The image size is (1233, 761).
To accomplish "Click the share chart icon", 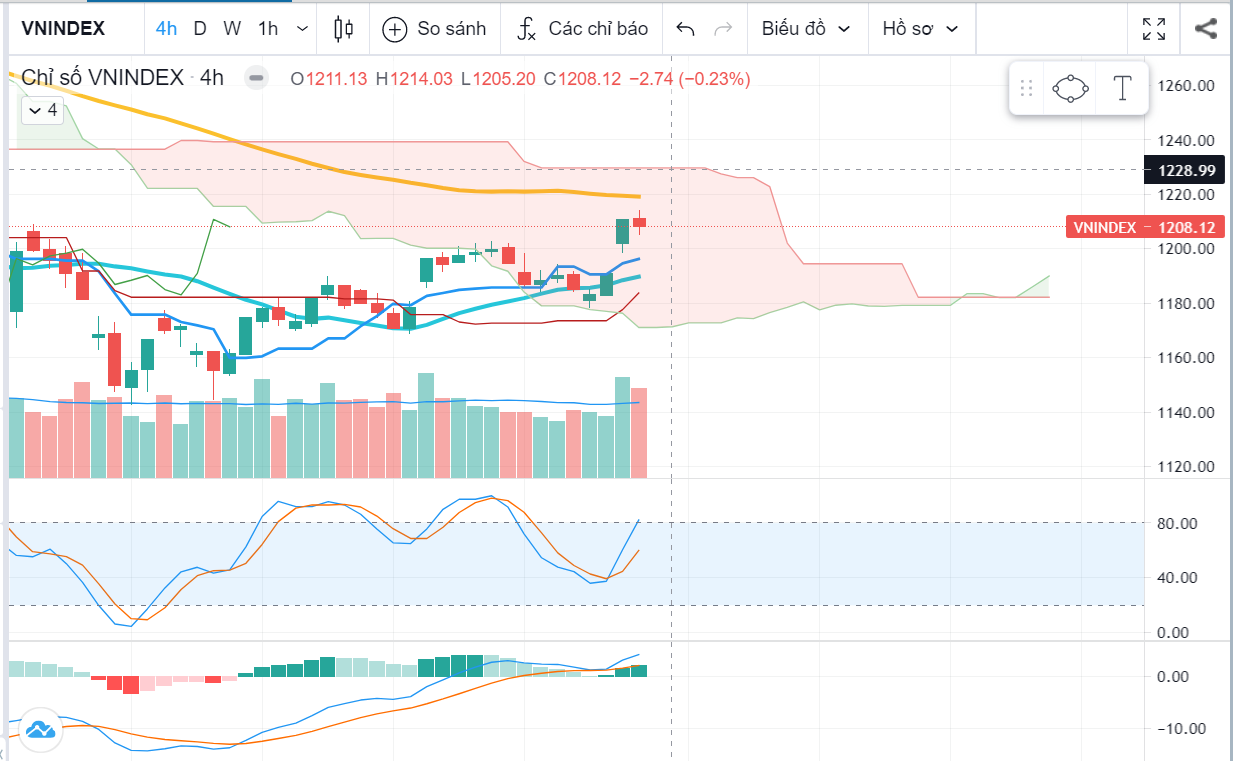I will [x=1206, y=29].
